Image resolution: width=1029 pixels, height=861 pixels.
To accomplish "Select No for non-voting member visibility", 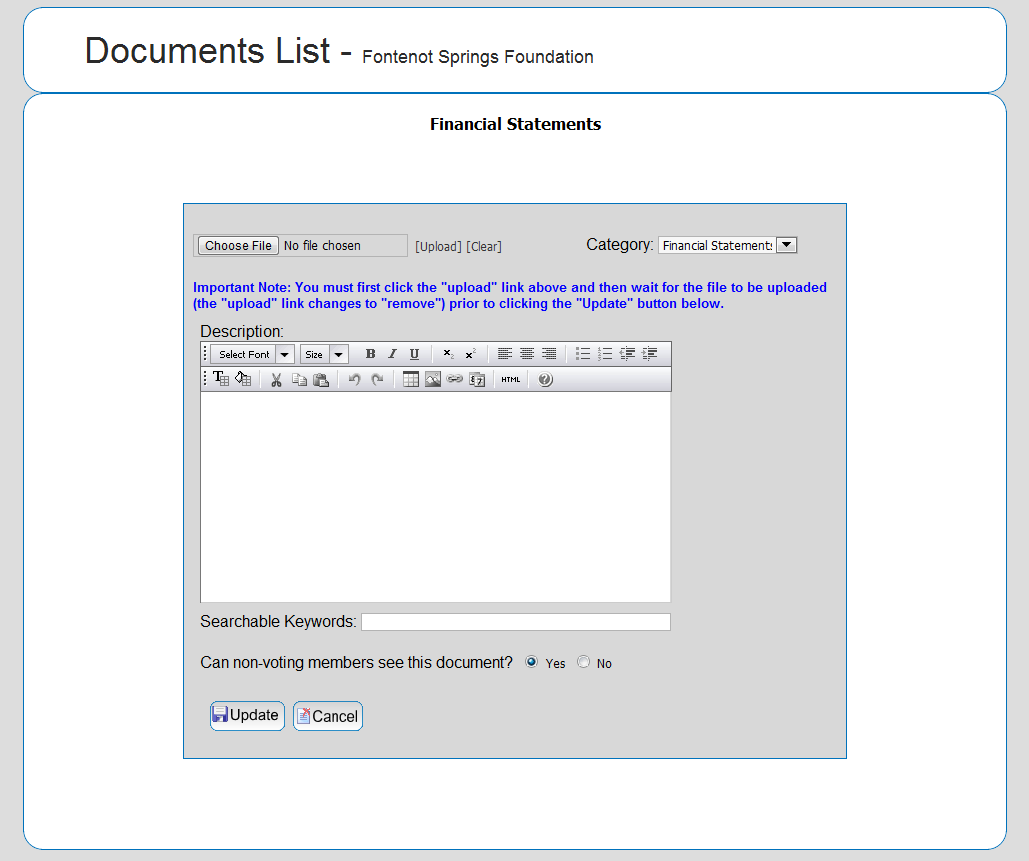I will [584, 662].
